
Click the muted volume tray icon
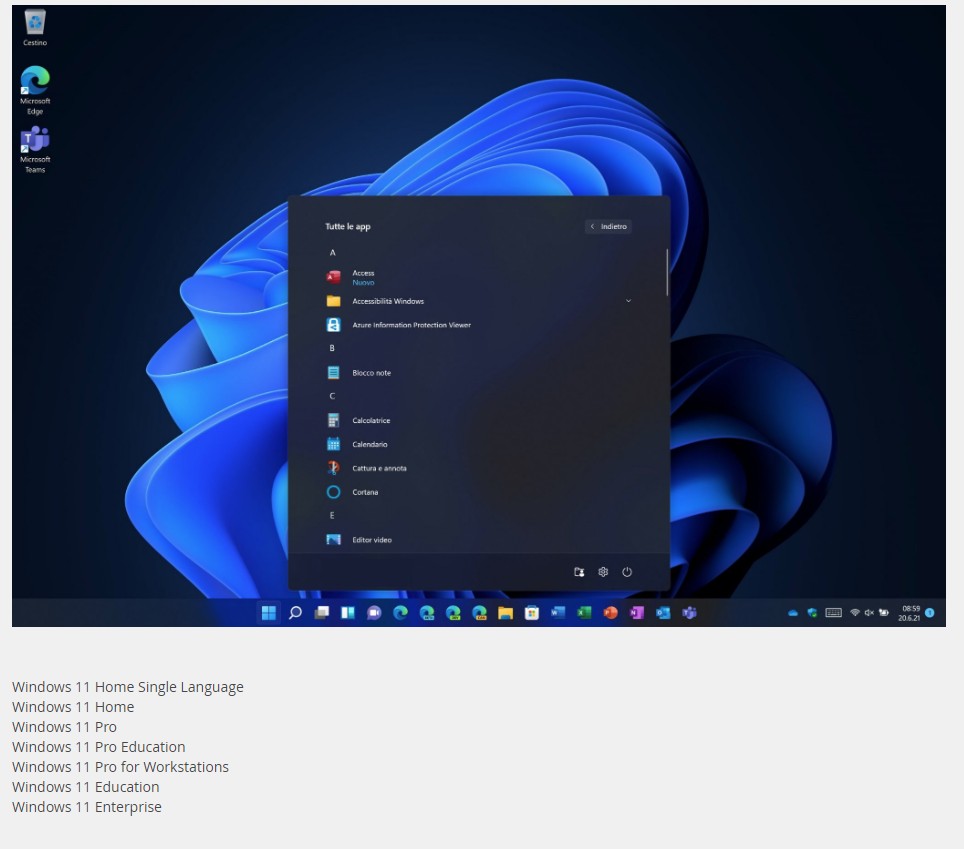coord(869,613)
